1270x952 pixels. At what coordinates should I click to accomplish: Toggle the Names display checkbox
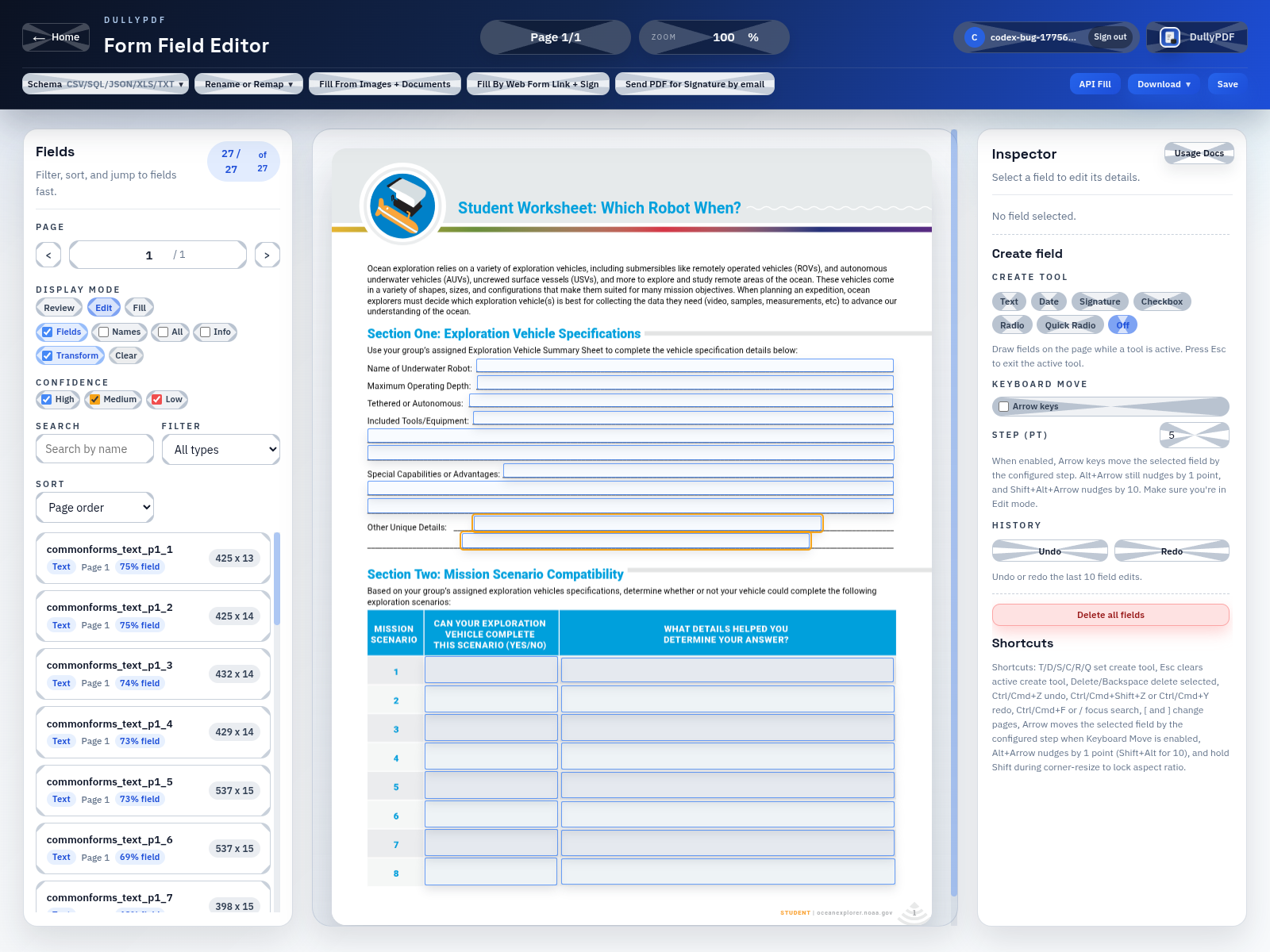point(102,332)
